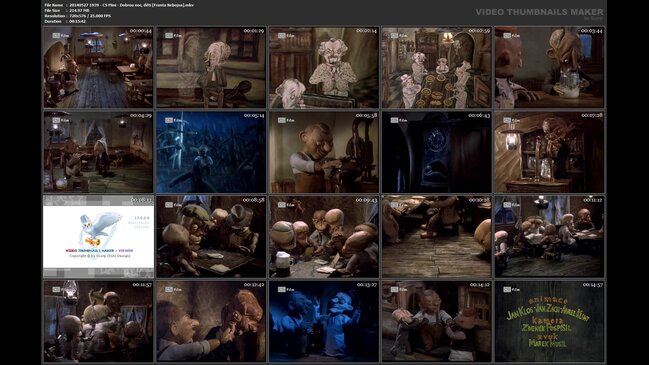
Task: Click the owl logo Video Thumbnails Maker frame
Action: (99, 237)
